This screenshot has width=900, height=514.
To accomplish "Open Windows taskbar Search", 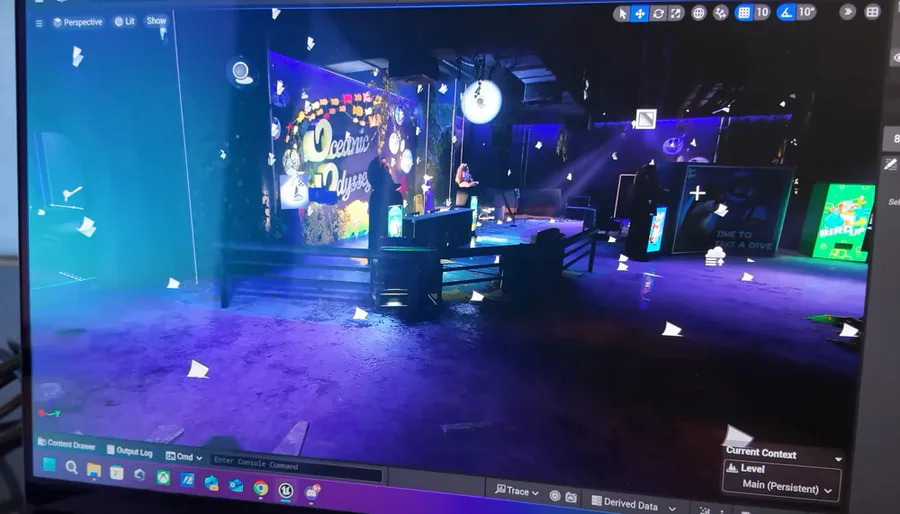I will (x=72, y=468).
